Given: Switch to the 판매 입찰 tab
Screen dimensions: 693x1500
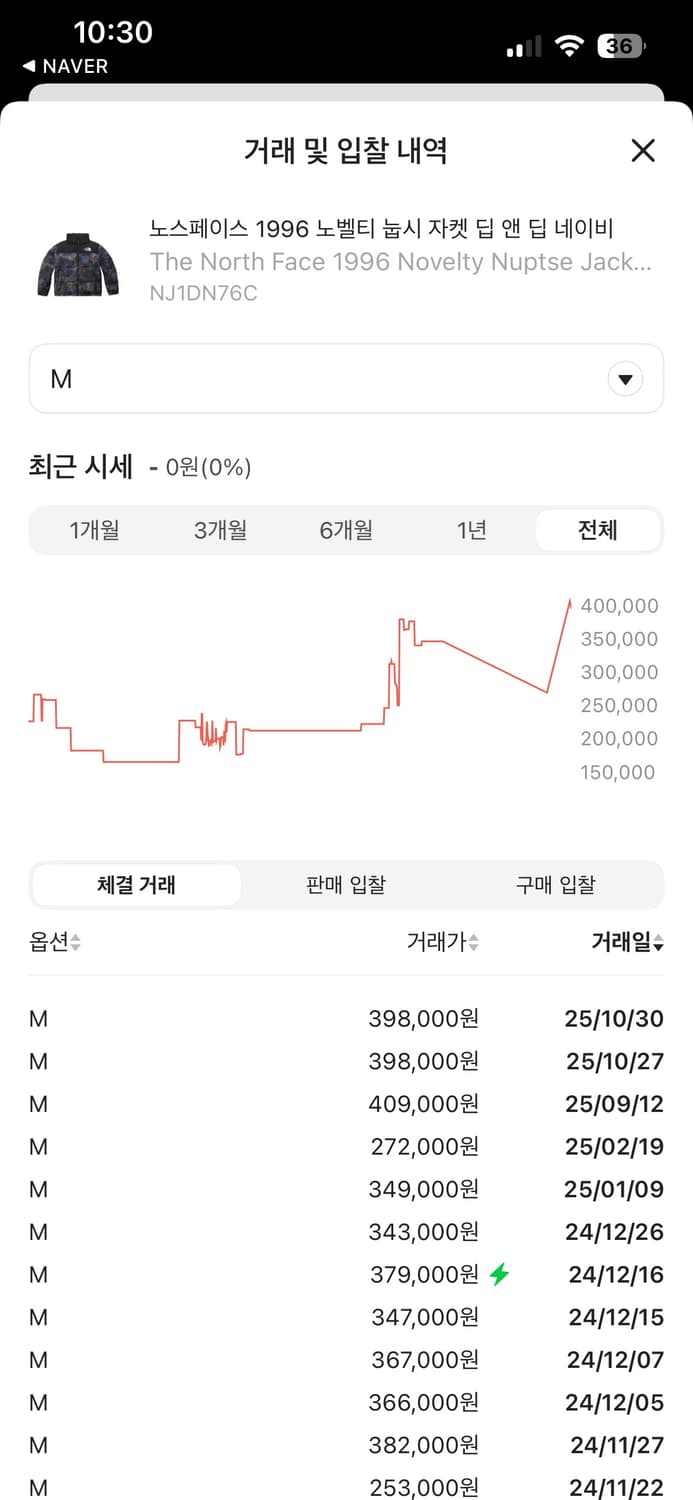Looking at the screenshot, I should [x=345, y=884].
